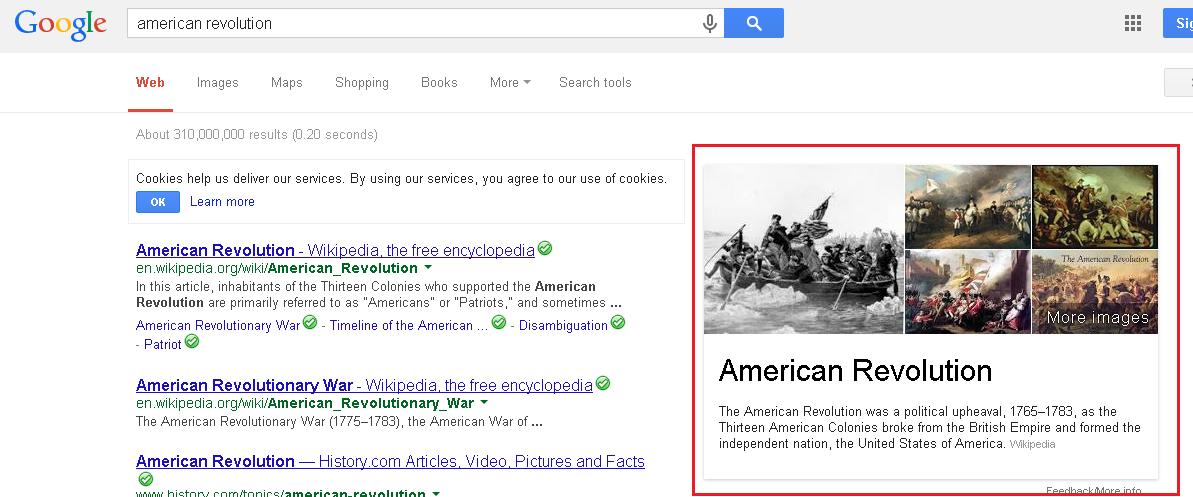Click the blue magnifier search button

point(753,24)
